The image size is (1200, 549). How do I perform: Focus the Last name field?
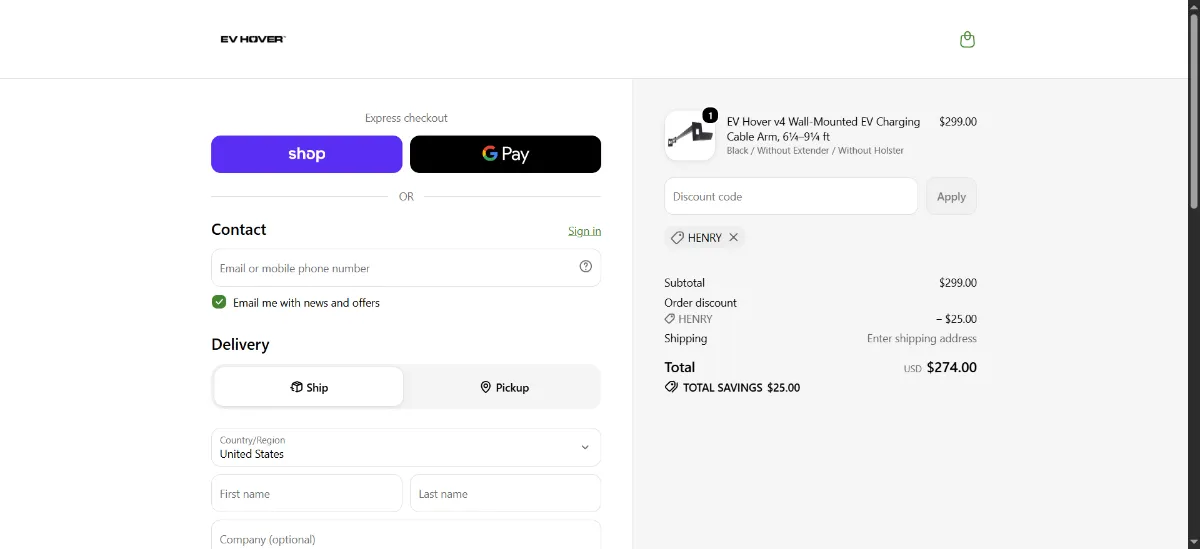pos(506,493)
